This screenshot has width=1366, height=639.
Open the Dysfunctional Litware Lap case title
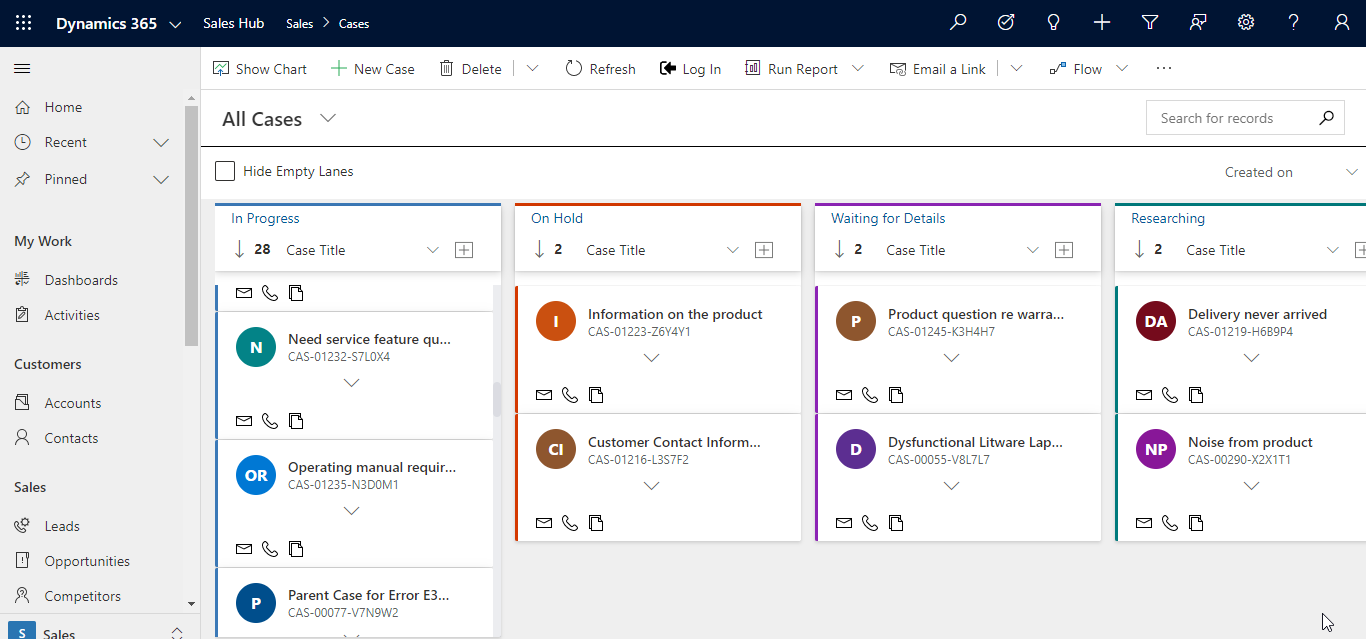[975, 442]
